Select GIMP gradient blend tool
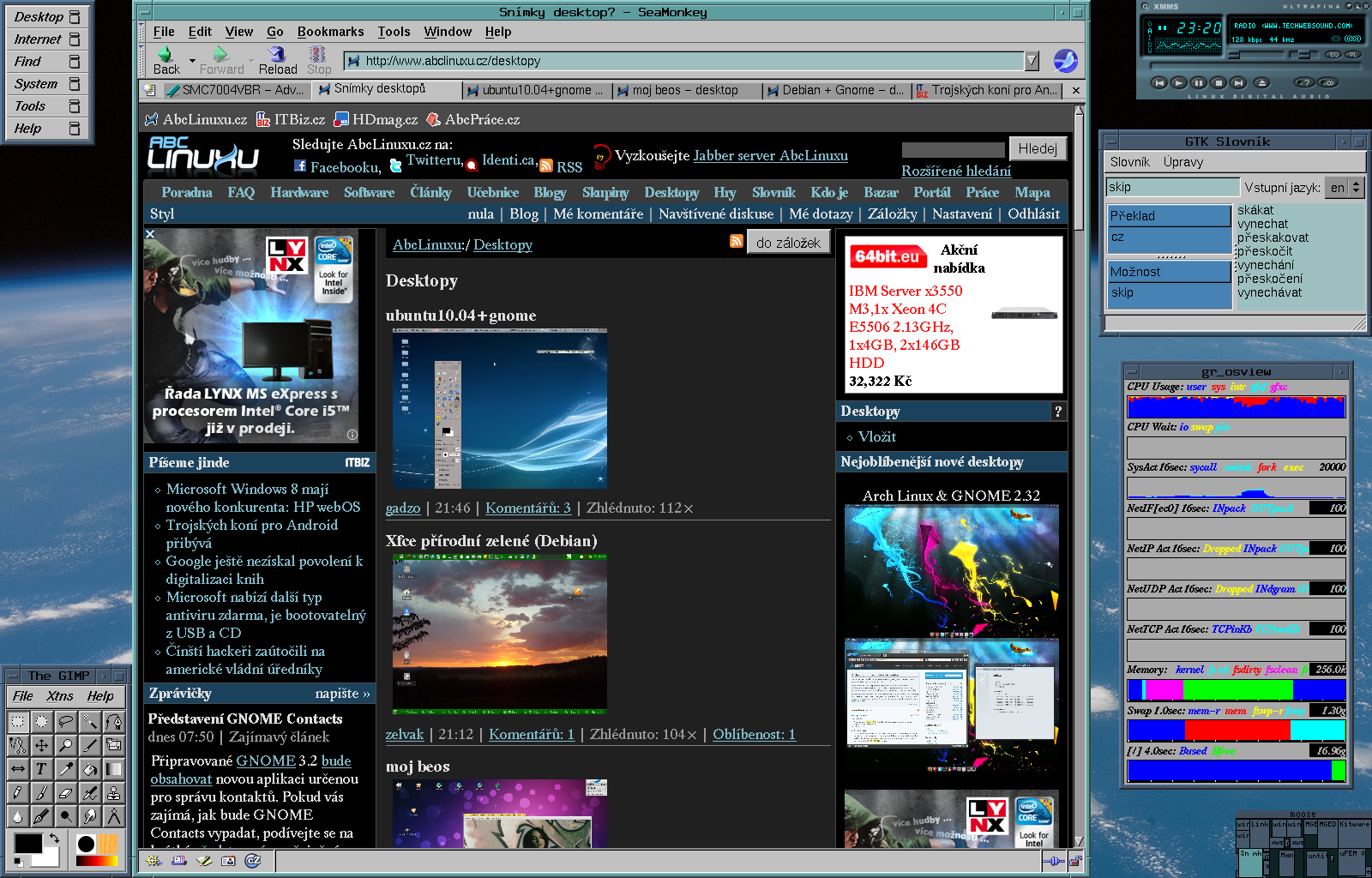 (114, 769)
